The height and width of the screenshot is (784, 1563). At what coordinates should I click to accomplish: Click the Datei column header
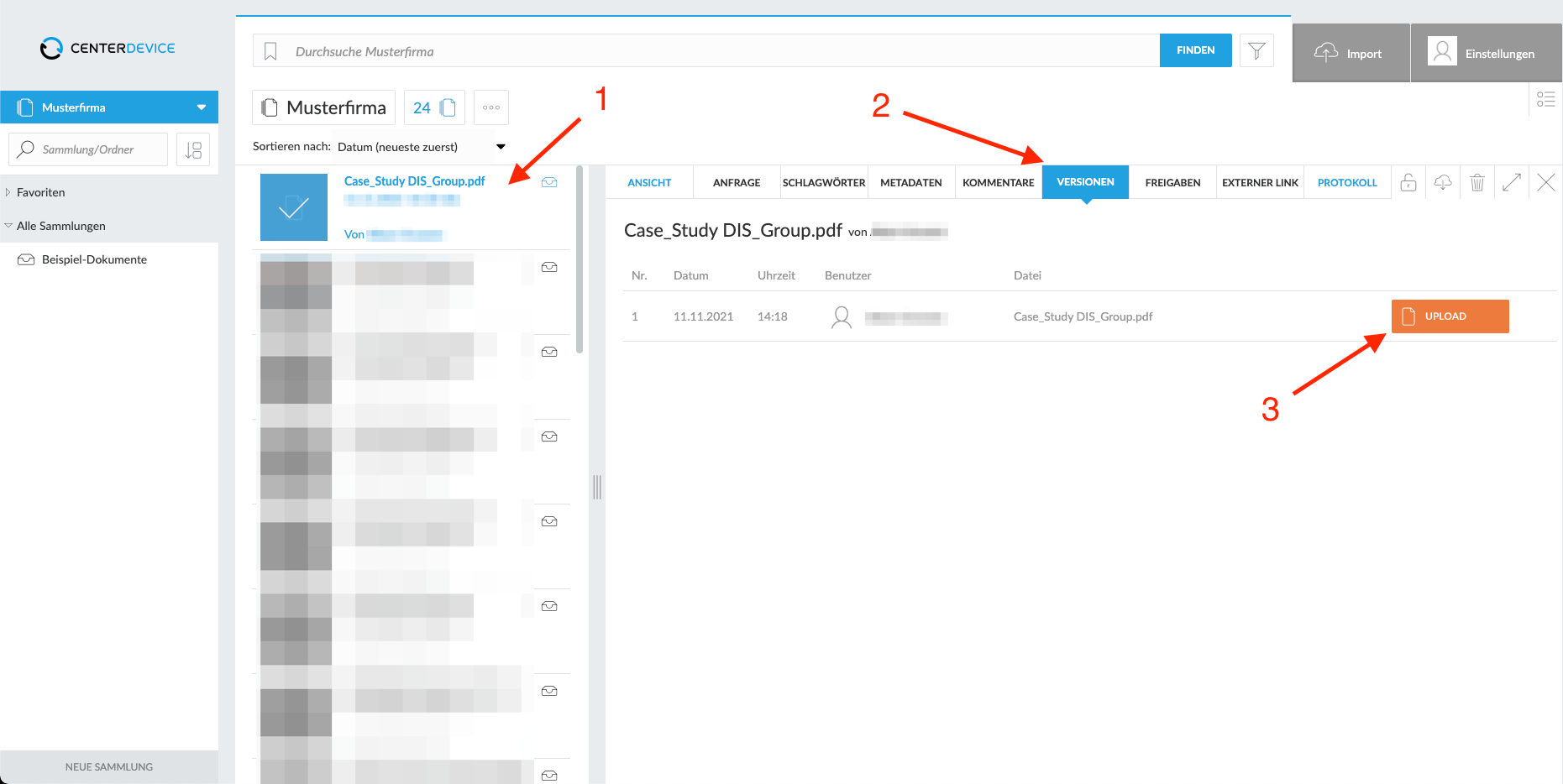click(1027, 275)
